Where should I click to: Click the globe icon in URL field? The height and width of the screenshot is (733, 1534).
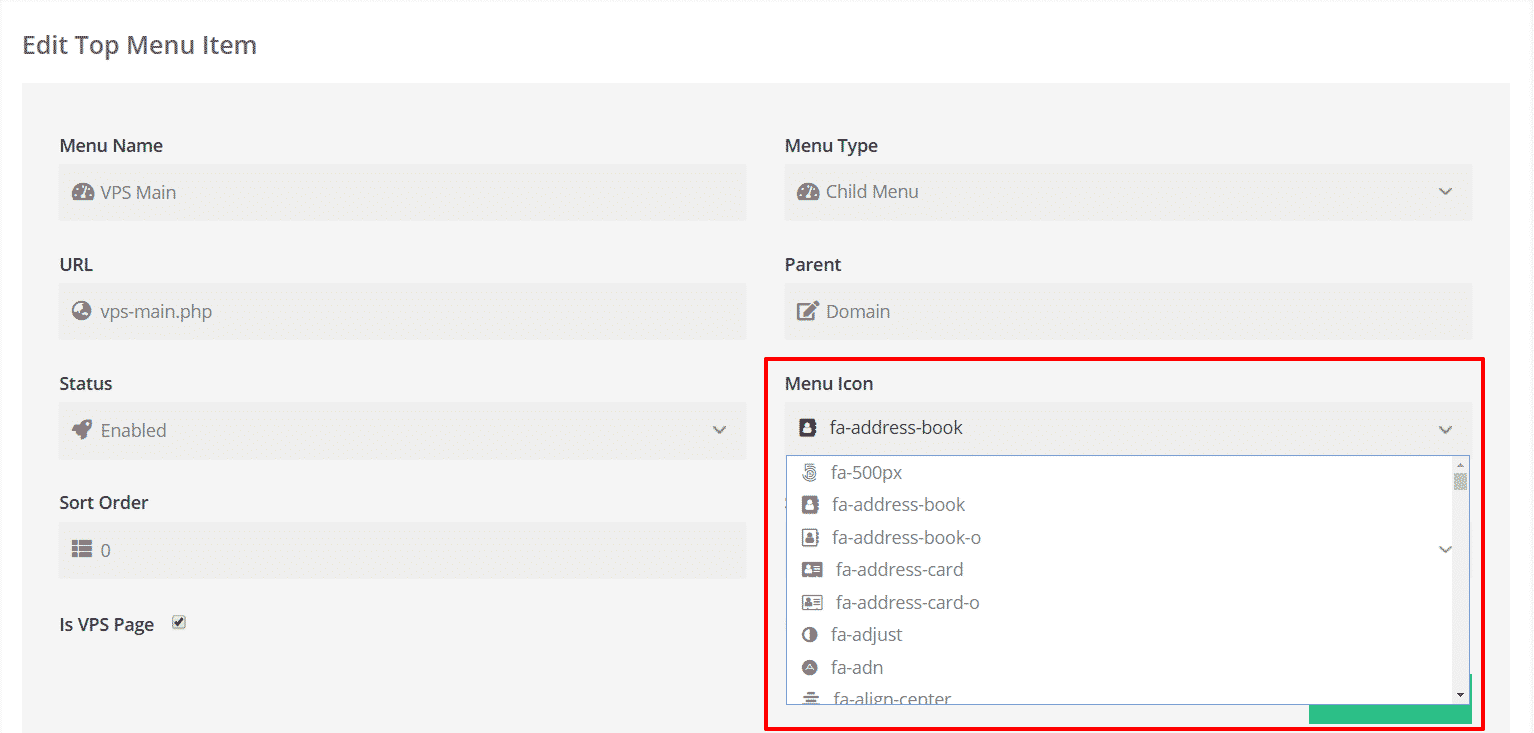tap(82, 311)
